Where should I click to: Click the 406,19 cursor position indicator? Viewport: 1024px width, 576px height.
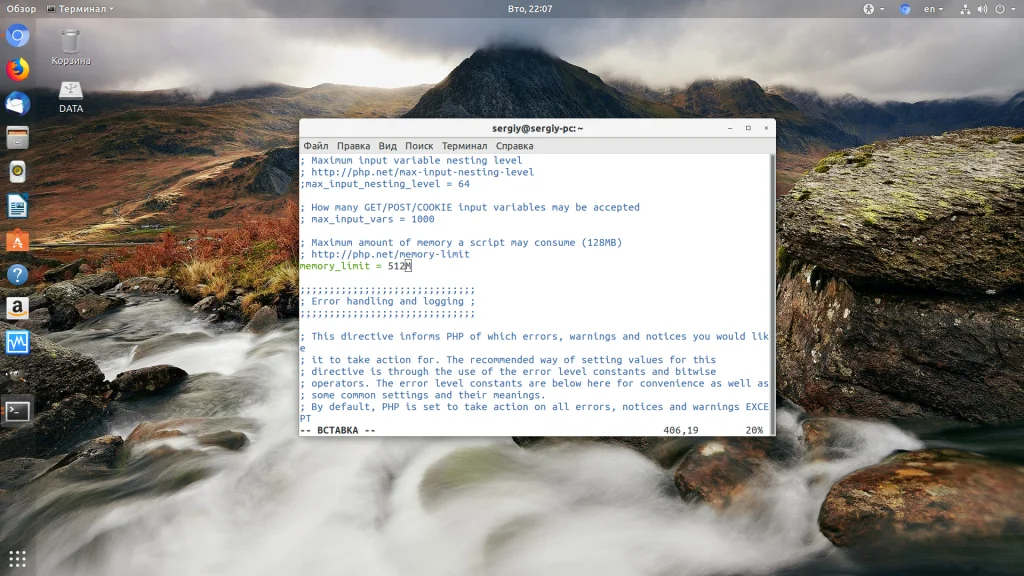click(680, 430)
